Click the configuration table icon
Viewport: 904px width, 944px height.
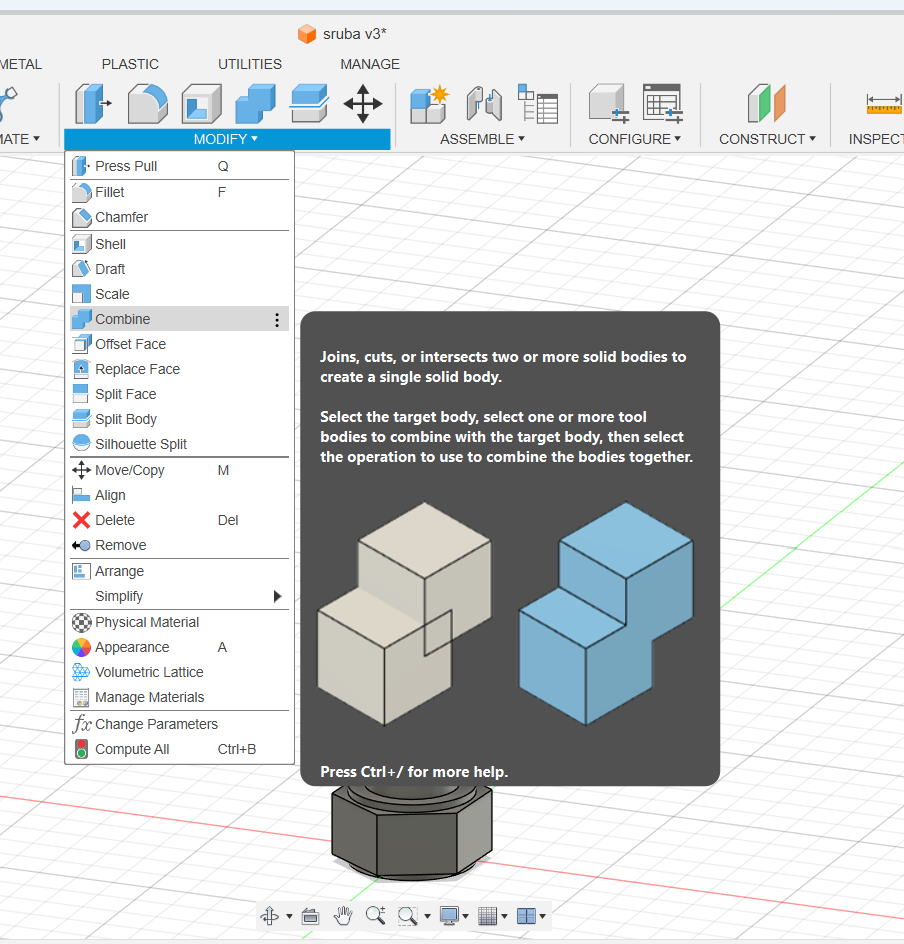(663, 104)
